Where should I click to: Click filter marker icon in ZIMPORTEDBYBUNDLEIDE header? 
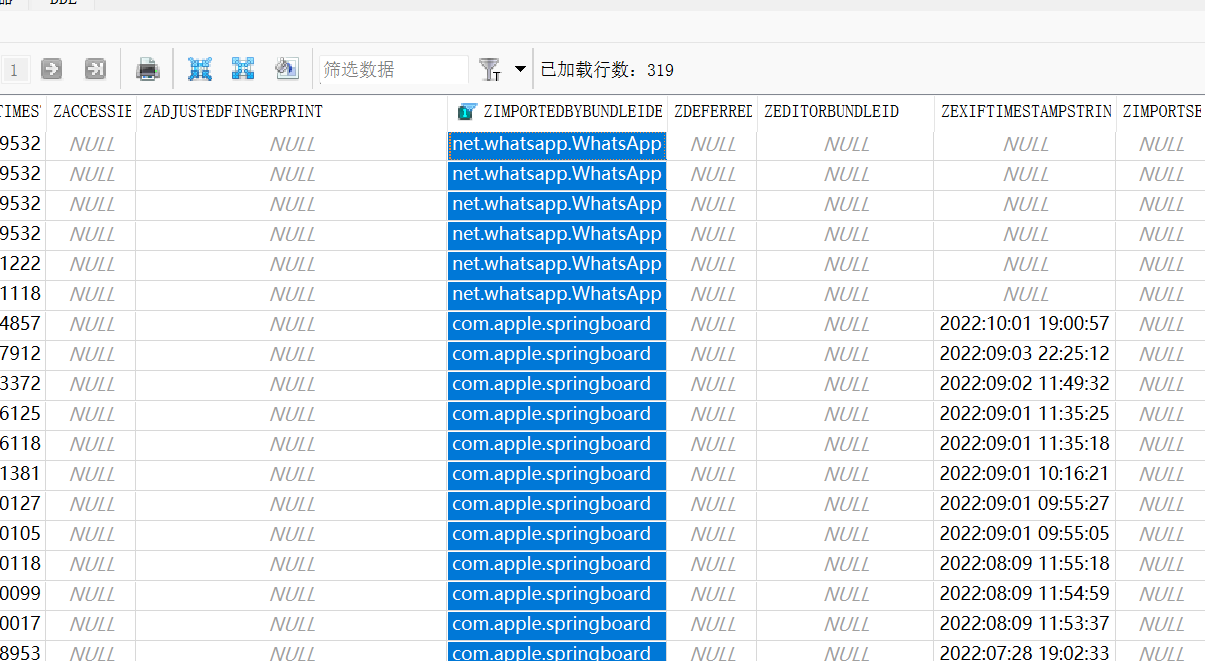(466, 112)
